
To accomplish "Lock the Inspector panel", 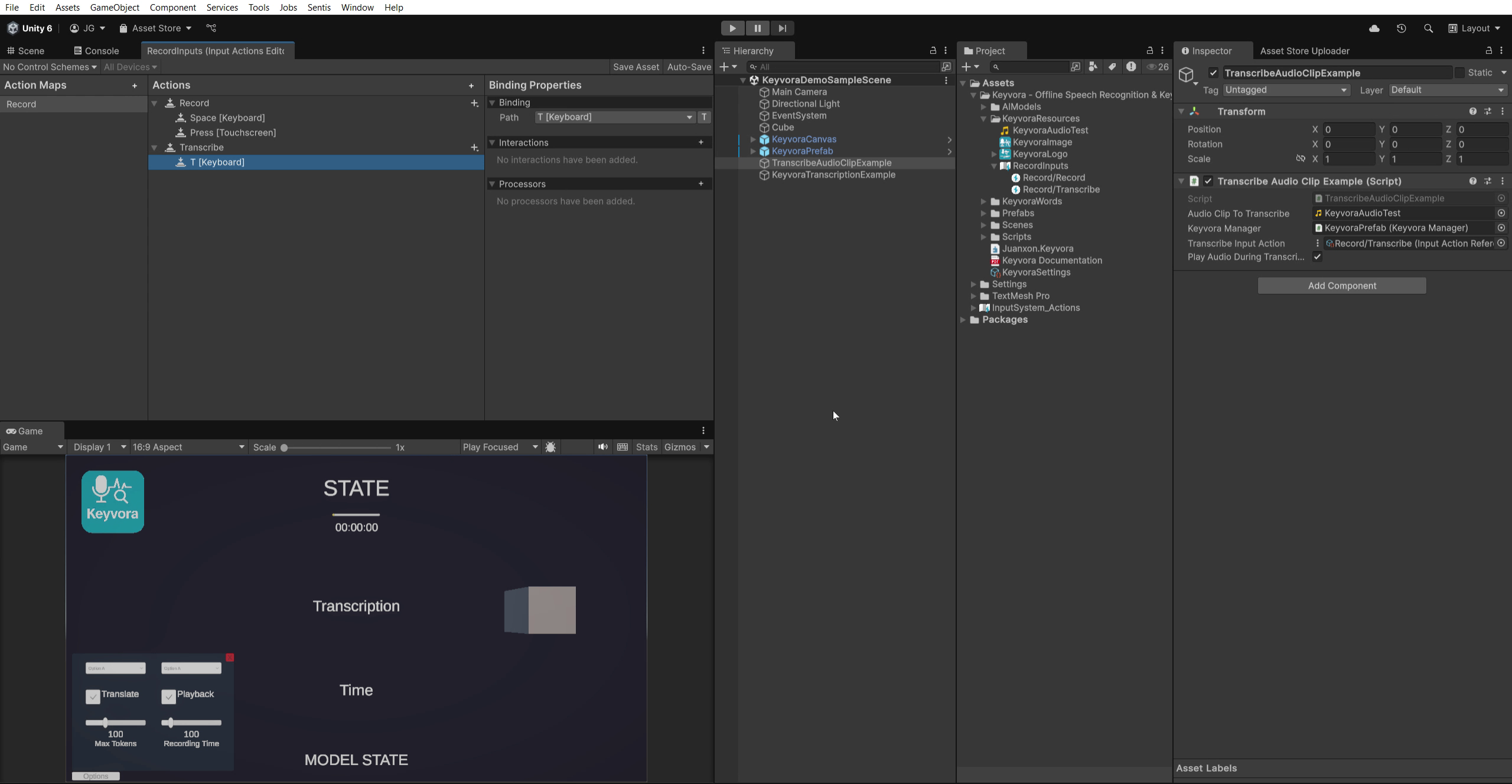I will pyautogui.click(x=1489, y=51).
